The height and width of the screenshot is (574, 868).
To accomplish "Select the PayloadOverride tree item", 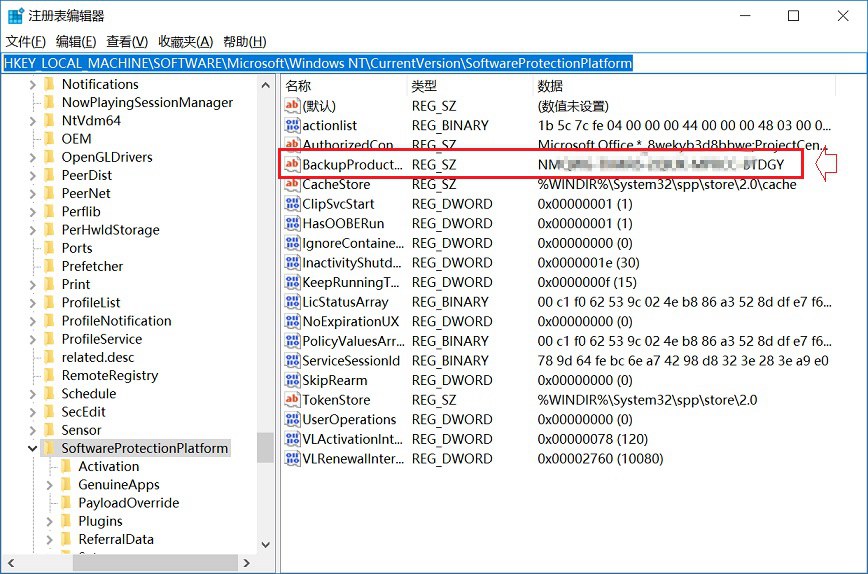I will click(x=128, y=503).
